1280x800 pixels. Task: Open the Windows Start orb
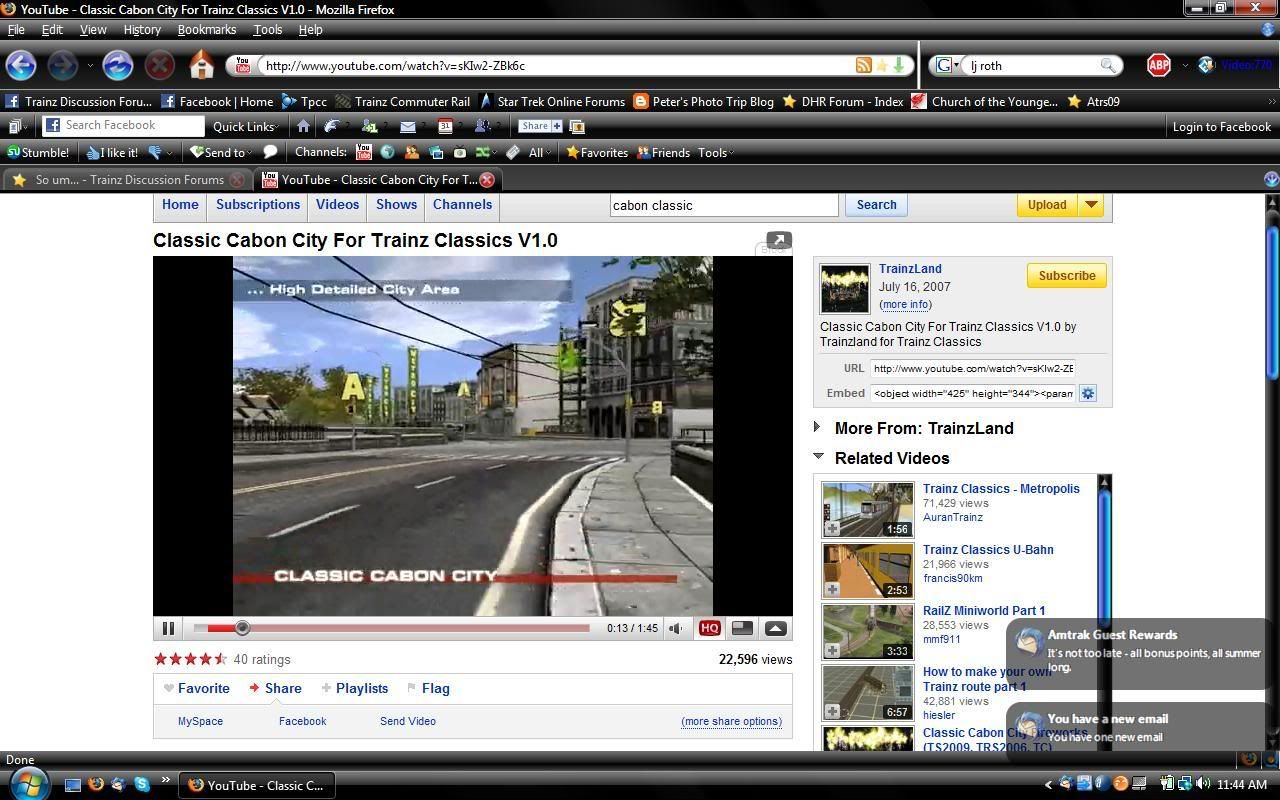(28, 782)
